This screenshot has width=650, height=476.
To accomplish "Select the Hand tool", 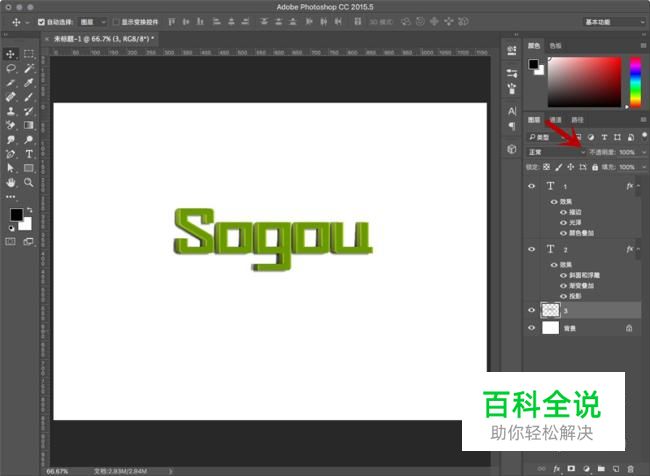I will (x=10, y=182).
